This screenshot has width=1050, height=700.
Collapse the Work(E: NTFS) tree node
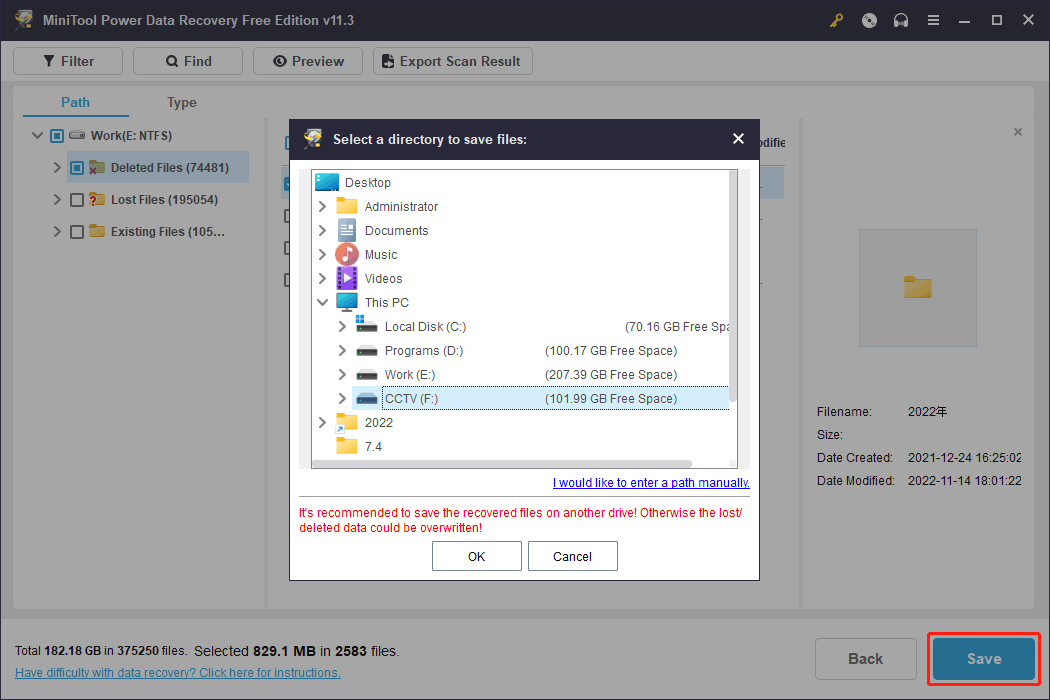[38, 135]
